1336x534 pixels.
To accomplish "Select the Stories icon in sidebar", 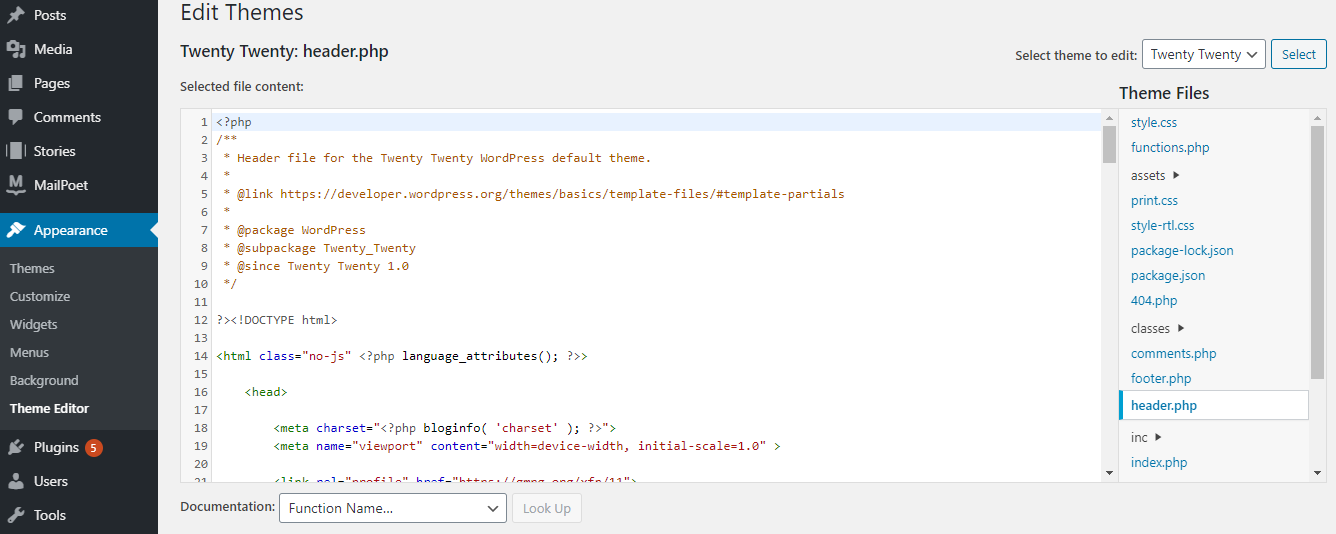I will [x=16, y=151].
